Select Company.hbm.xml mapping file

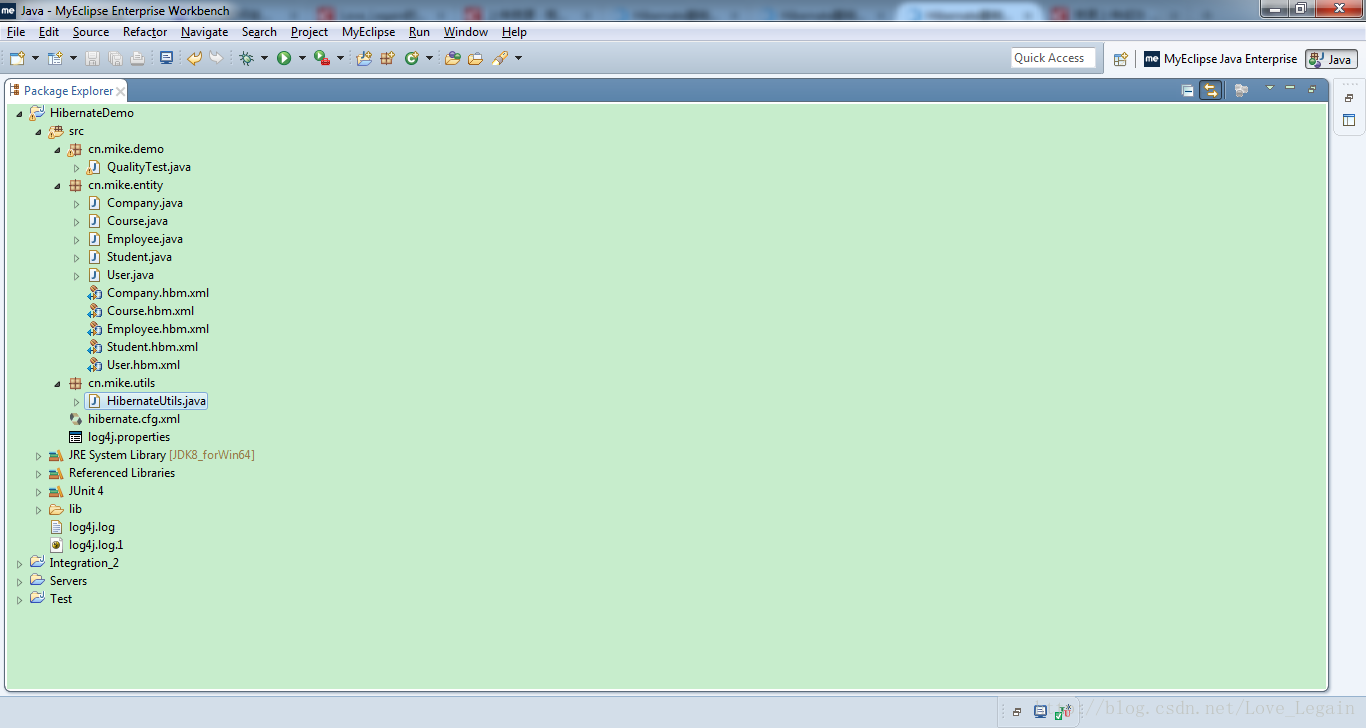158,293
